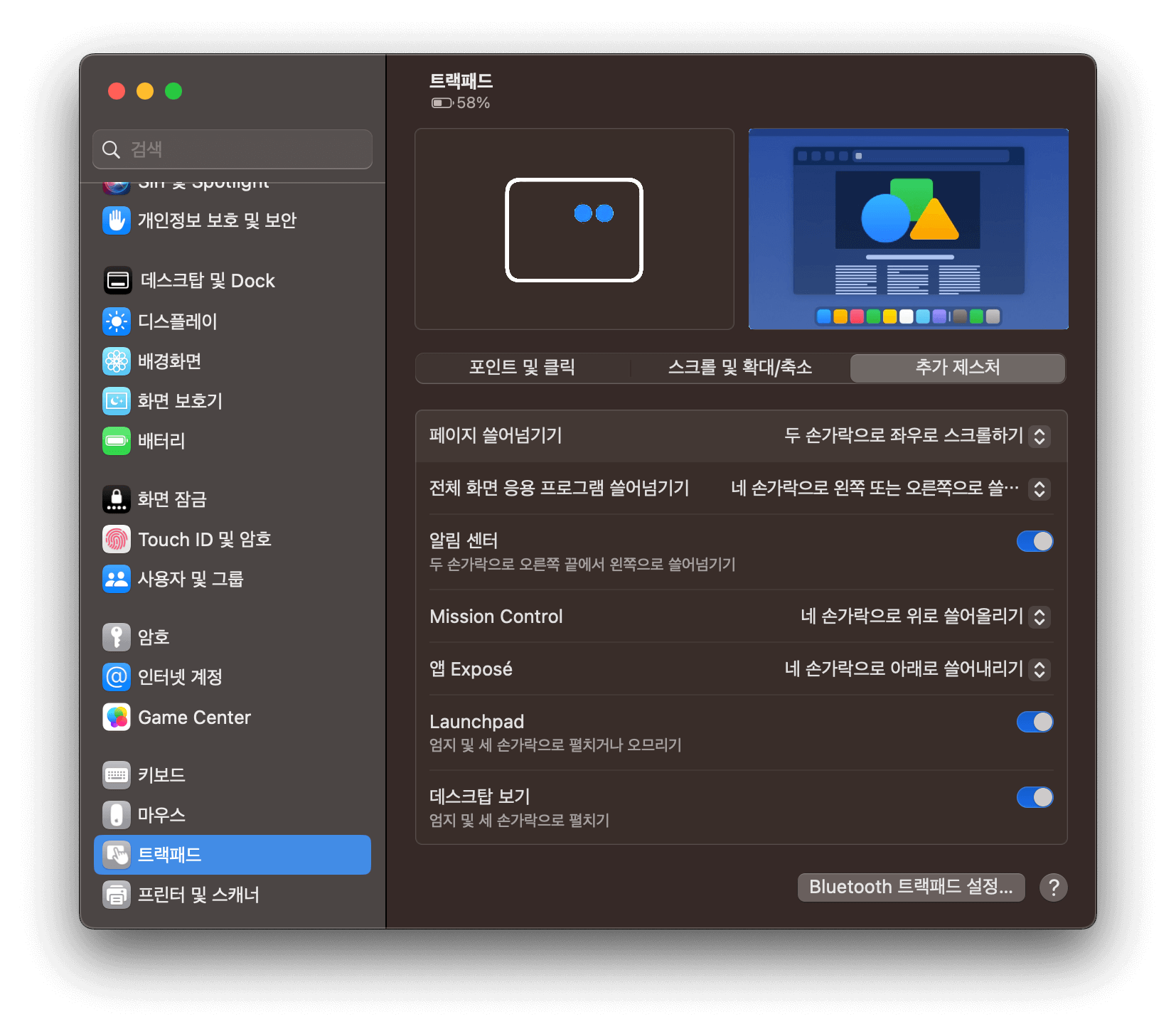The width and height of the screenshot is (1176, 1034).
Task: Open the Game Center sidebar item
Action: click(232, 717)
